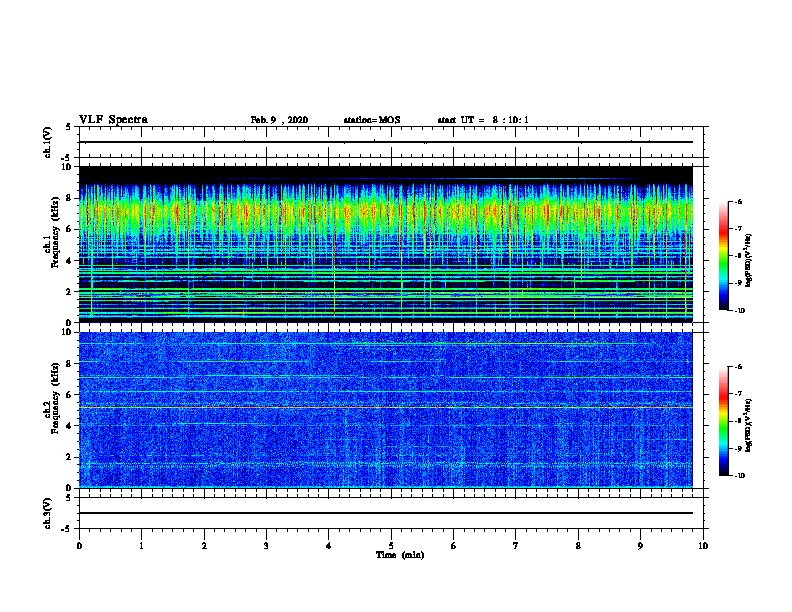Click time axis tick label "5"
Screen dimensions: 792x612
coord(391,545)
